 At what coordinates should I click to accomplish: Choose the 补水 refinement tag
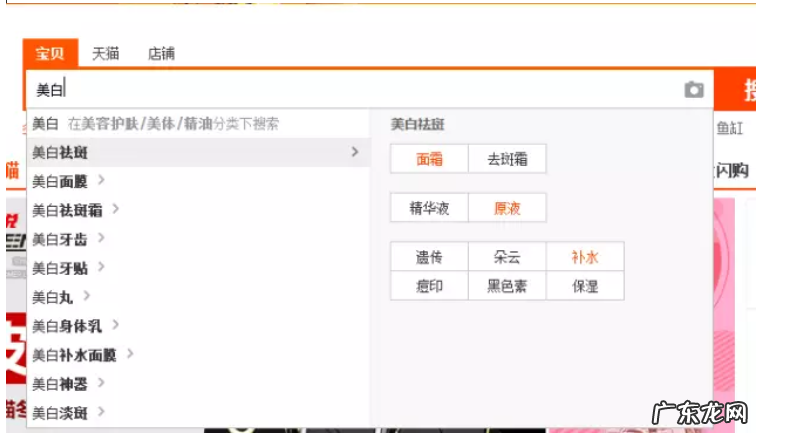click(585, 257)
